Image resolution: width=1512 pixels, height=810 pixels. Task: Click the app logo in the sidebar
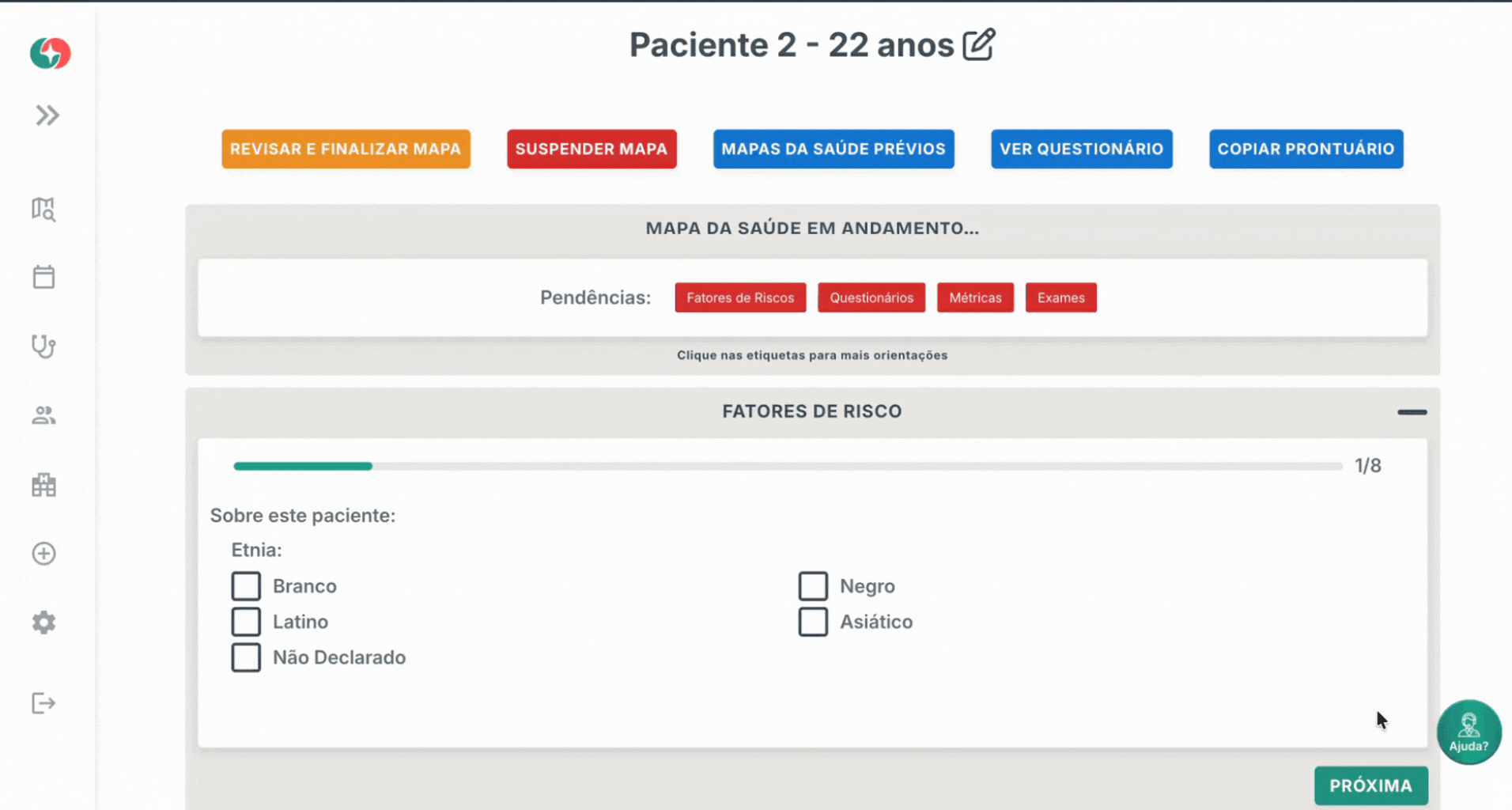50,53
